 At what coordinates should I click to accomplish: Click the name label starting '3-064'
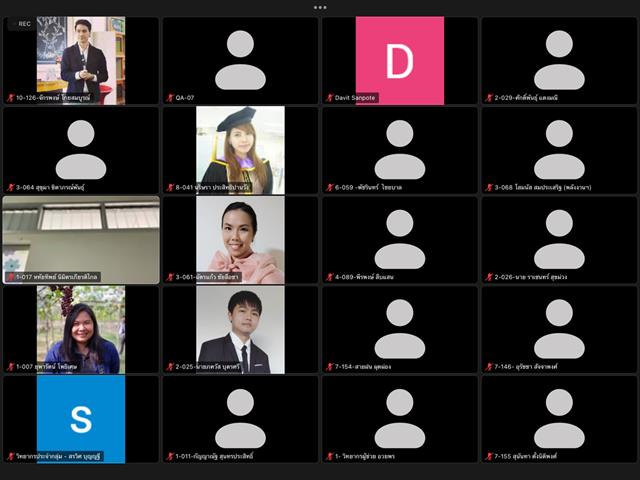click(50, 187)
